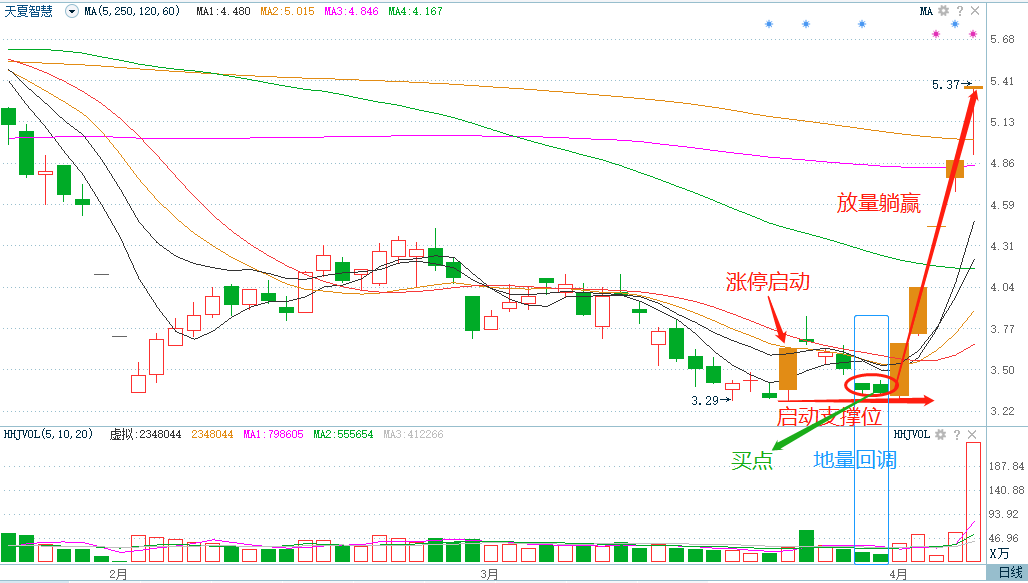Select the tall green volume bar in late March
The width and height of the screenshot is (1028, 583).
pyautogui.click(x=806, y=546)
